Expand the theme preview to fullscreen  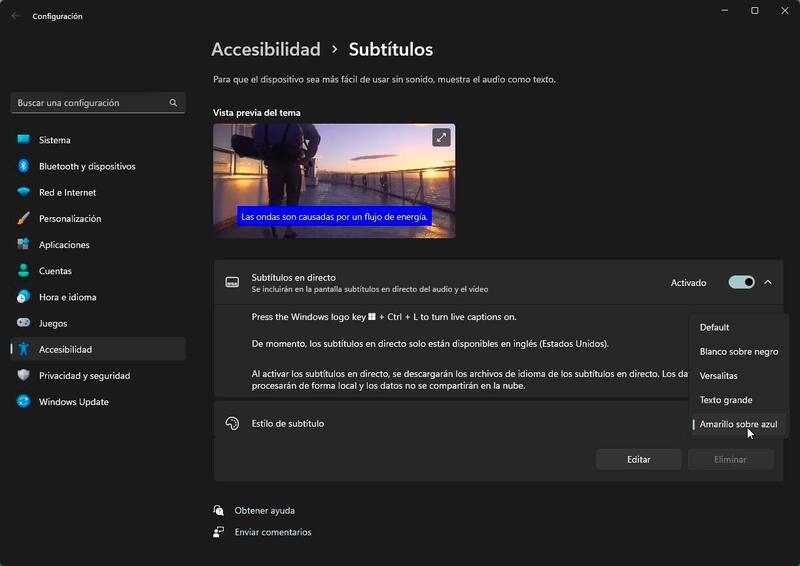pyautogui.click(x=441, y=137)
